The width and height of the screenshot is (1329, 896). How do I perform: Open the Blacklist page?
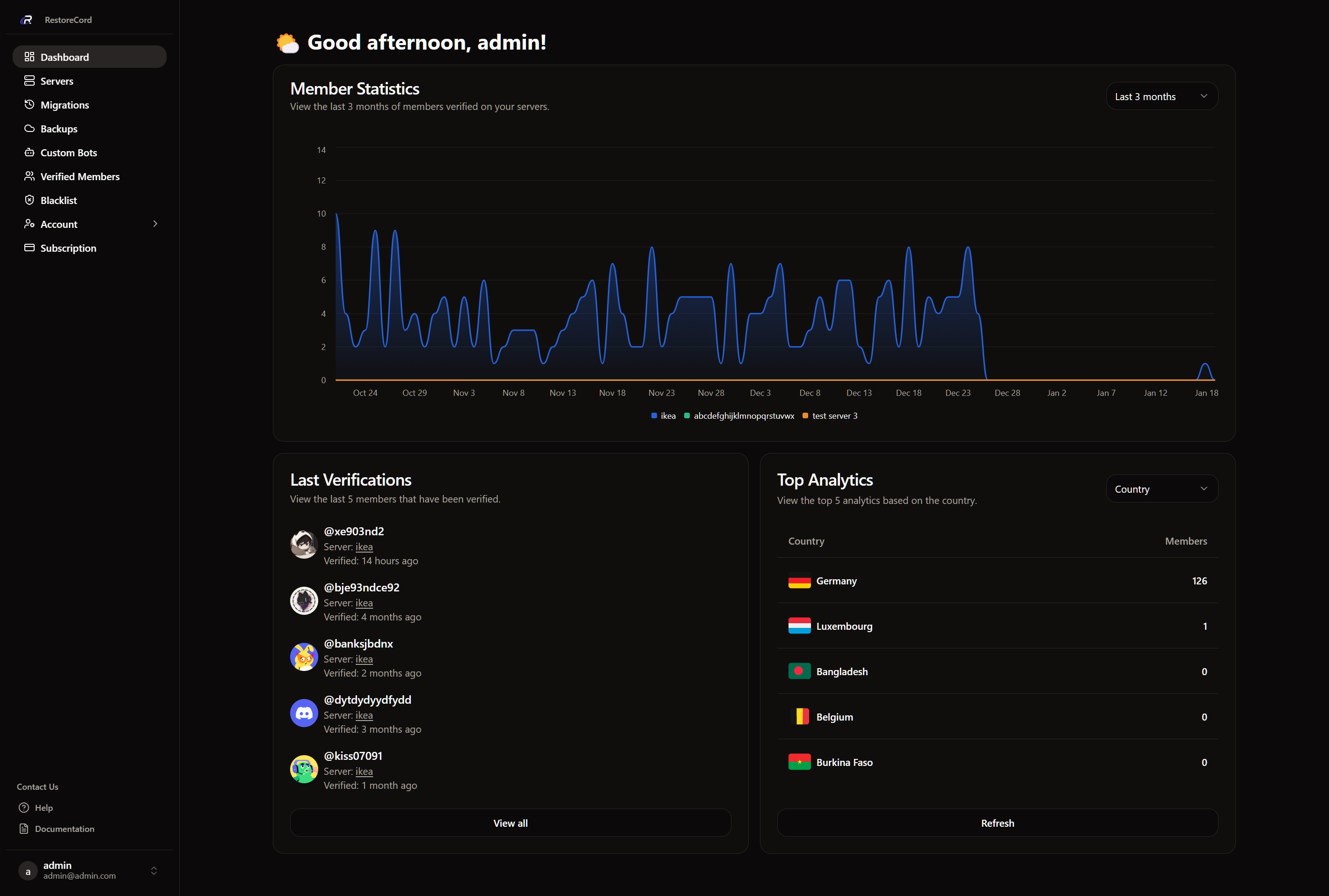click(x=90, y=200)
